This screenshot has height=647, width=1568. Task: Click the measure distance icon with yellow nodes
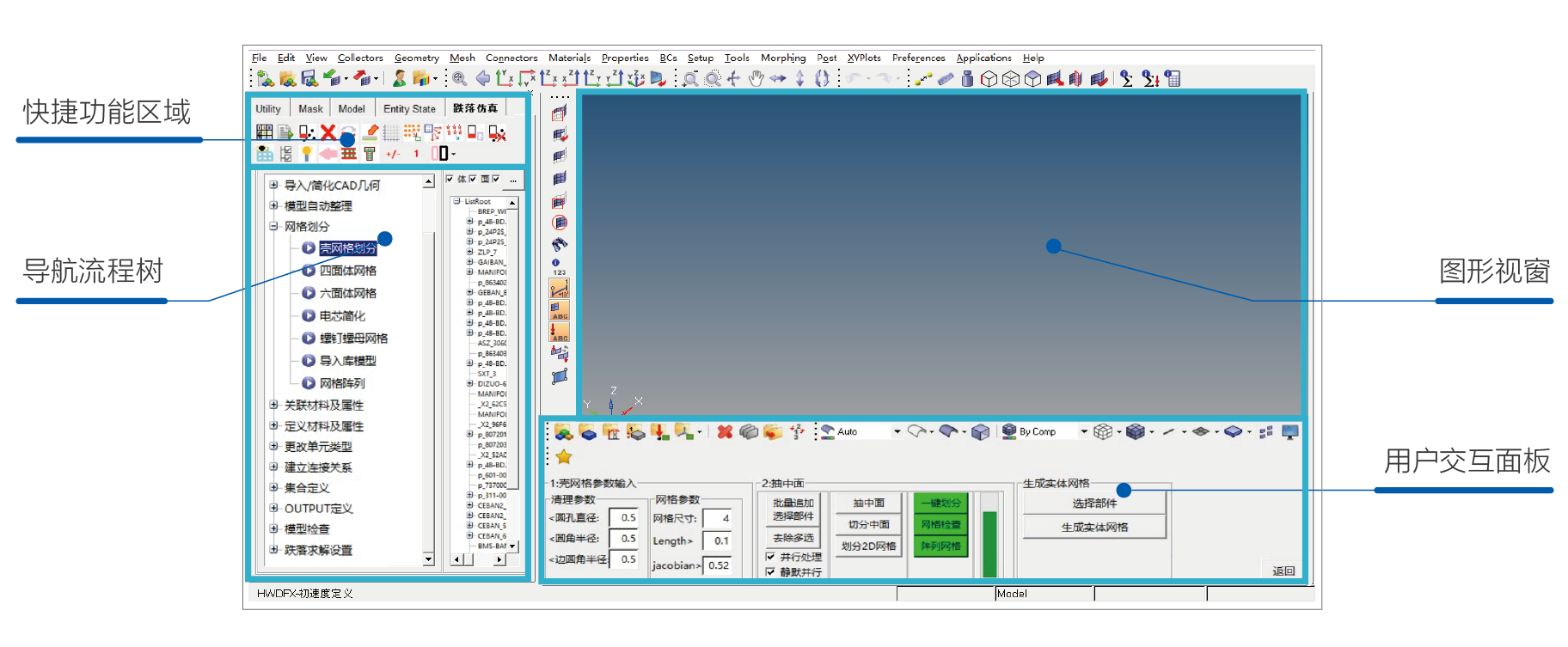tap(923, 79)
